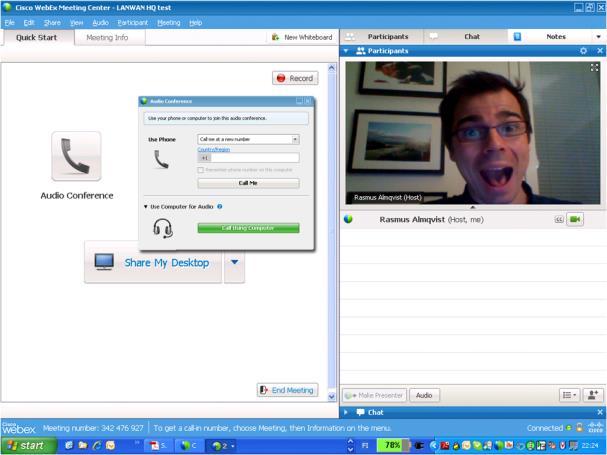Open Participants panel settings gear
Screen dimensions: 607x455
click(x=583, y=51)
